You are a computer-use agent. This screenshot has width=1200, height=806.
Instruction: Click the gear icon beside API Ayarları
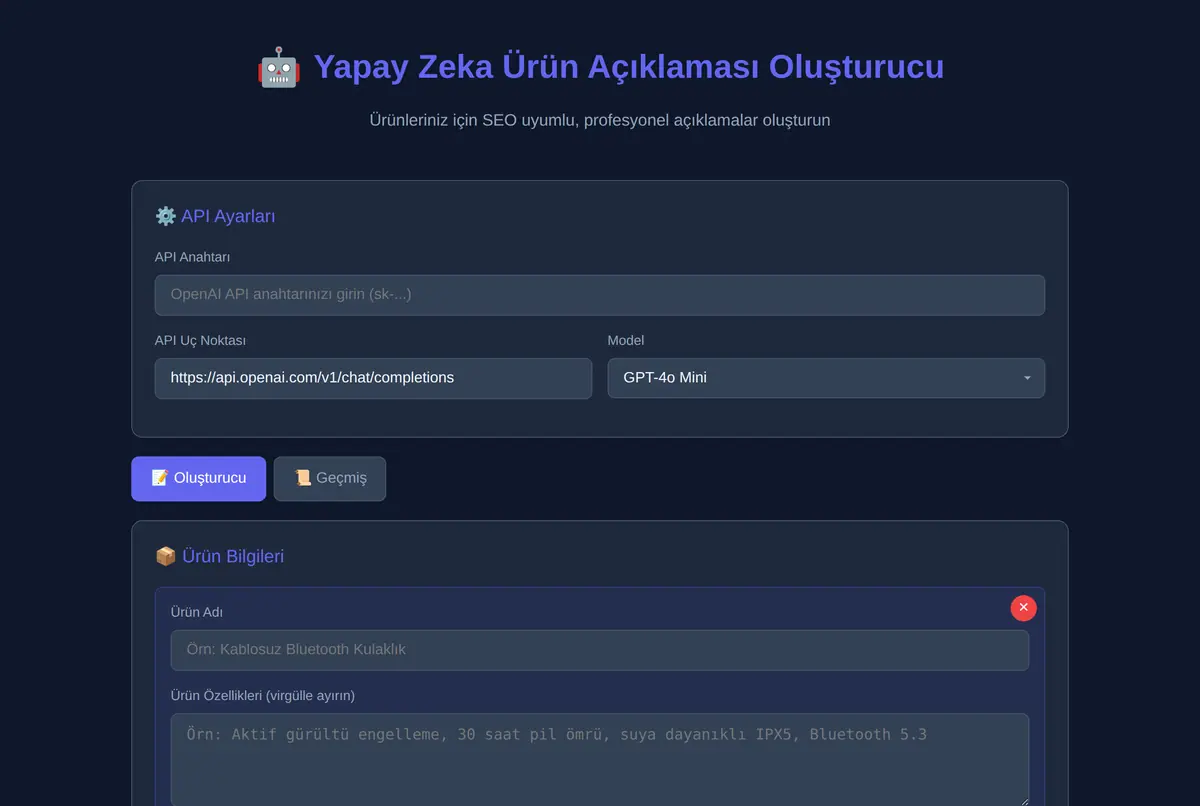pyautogui.click(x=166, y=216)
